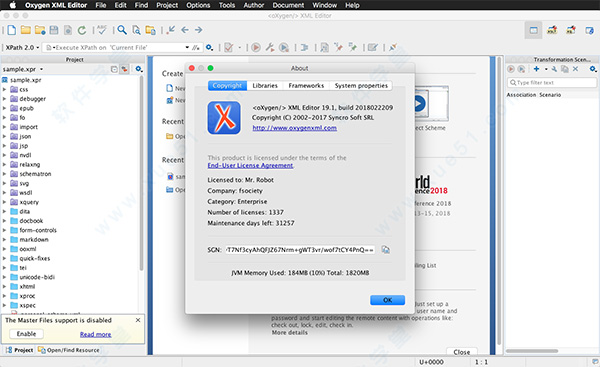Select the Copyright tab
Image resolution: width=600 pixels, height=367 pixels.
227,85
